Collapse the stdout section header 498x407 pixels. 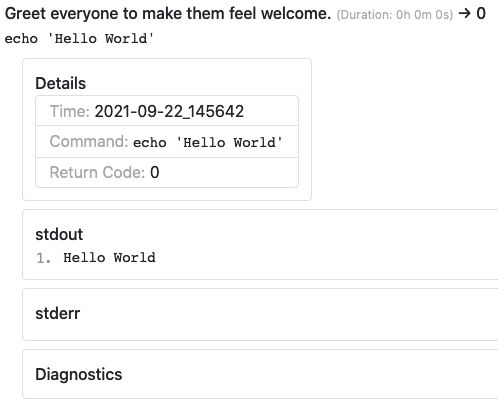click(59, 234)
